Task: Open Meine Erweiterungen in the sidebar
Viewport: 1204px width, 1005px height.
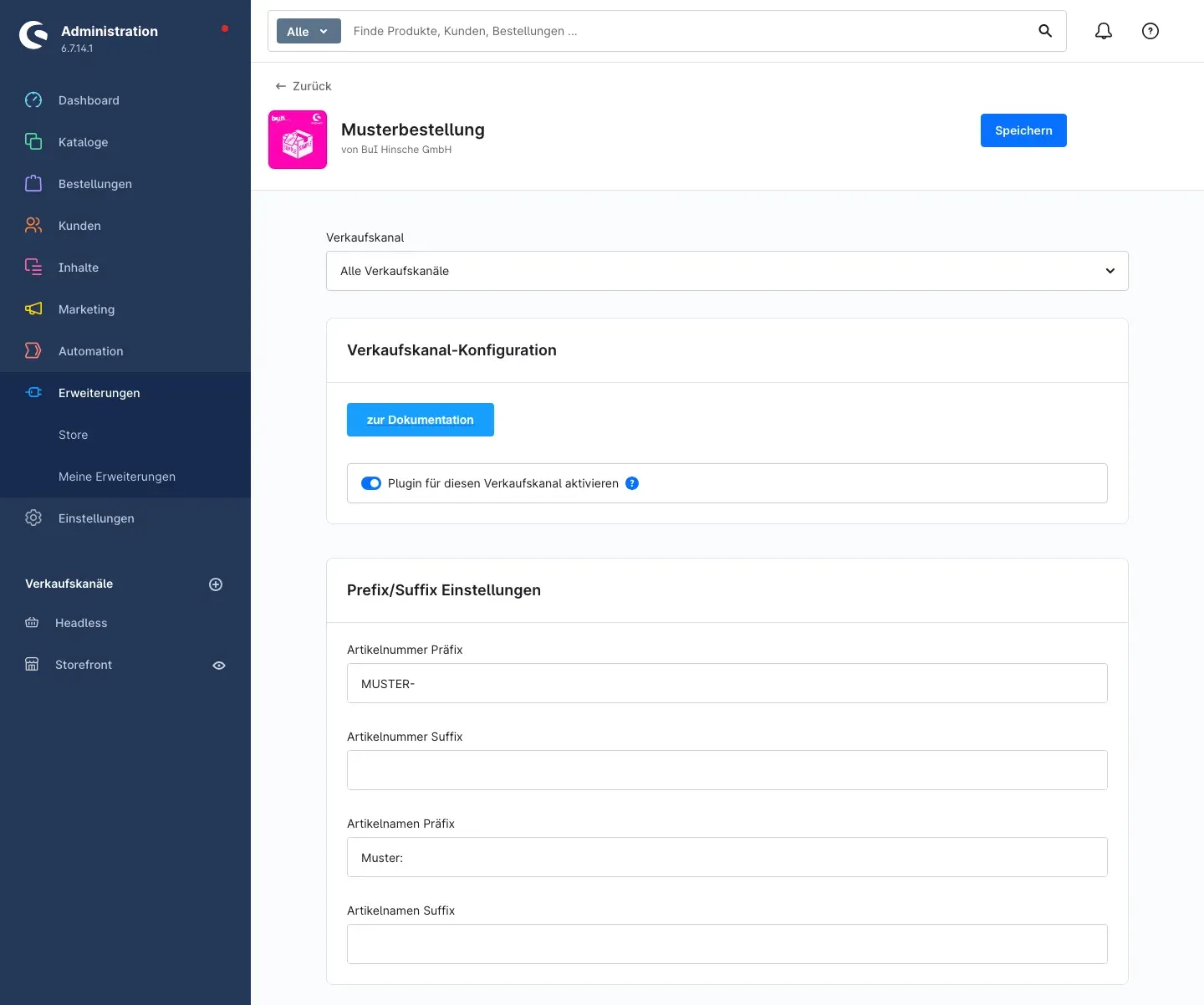Action: click(x=117, y=477)
